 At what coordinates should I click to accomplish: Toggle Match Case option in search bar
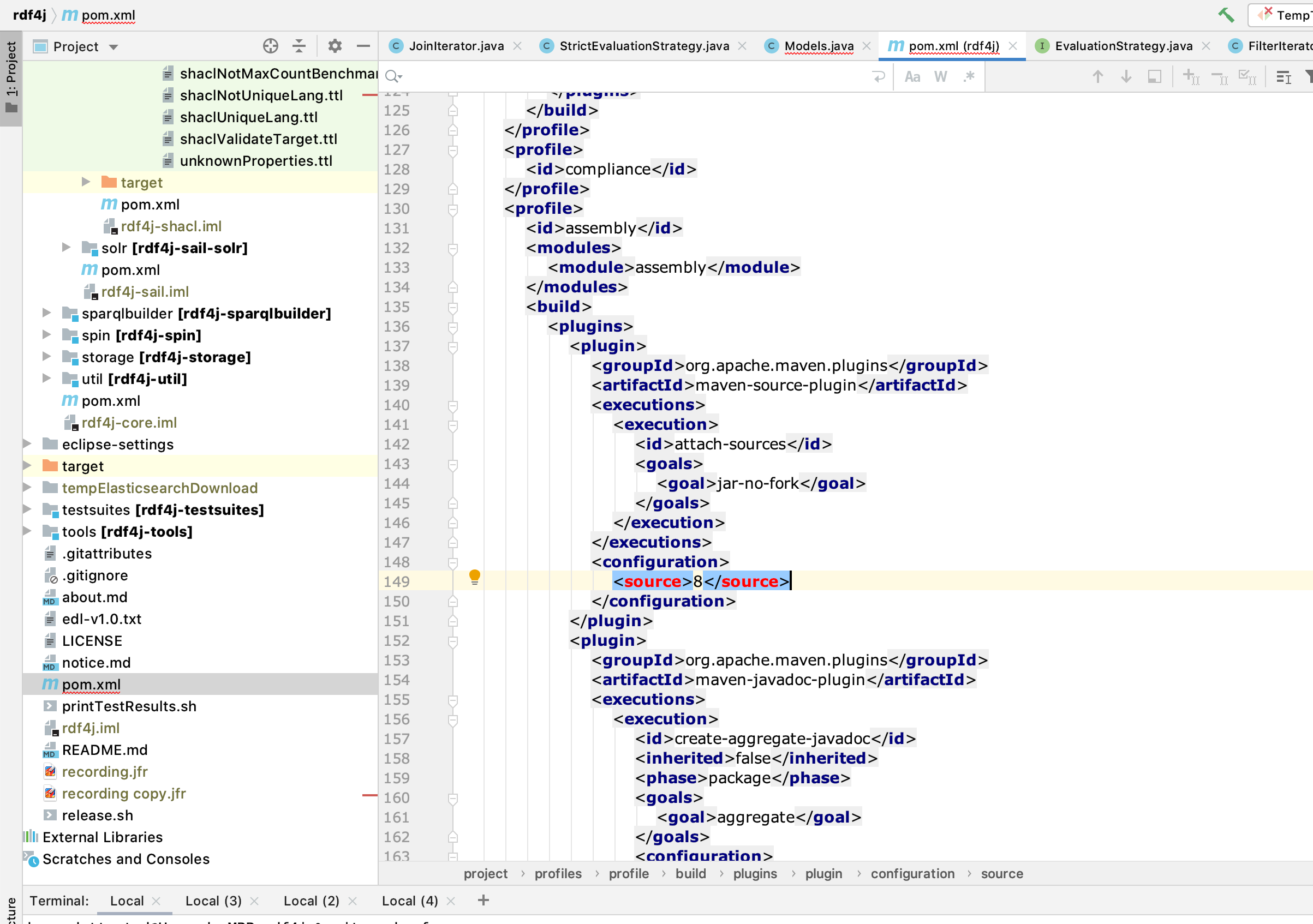click(912, 76)
